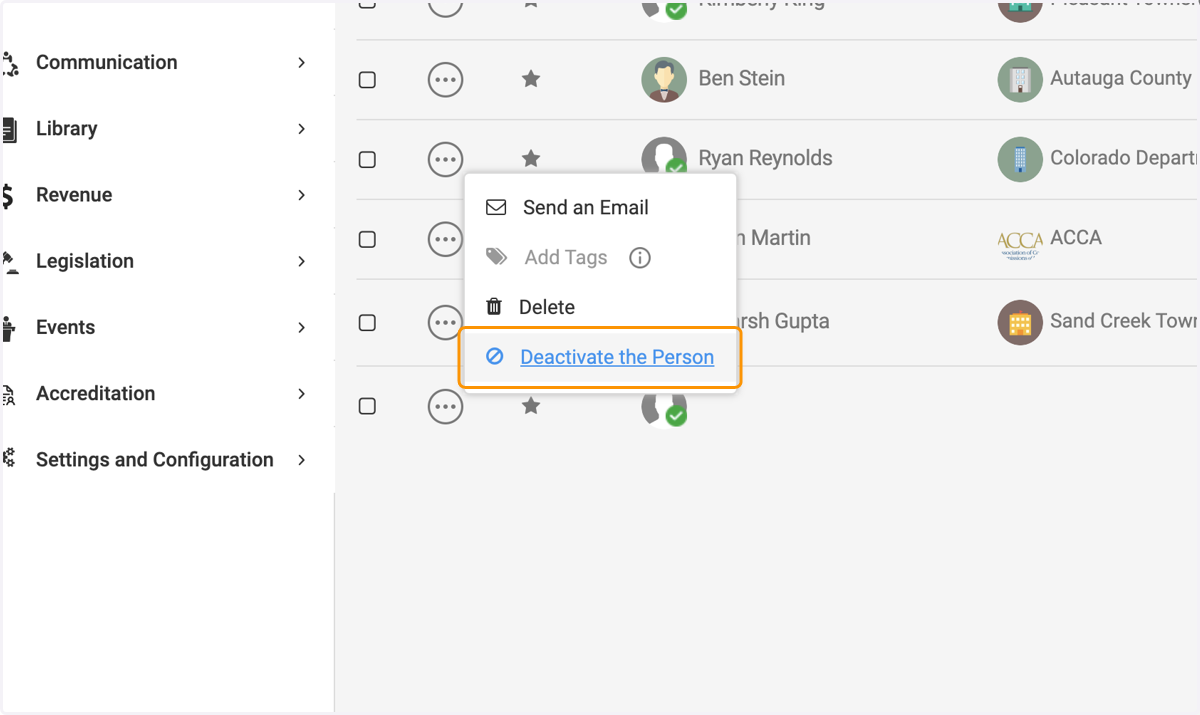Screen dimensions: 1200x715
Task: Open three-dot menu in the ACCA row
Action: click(445, 239)
